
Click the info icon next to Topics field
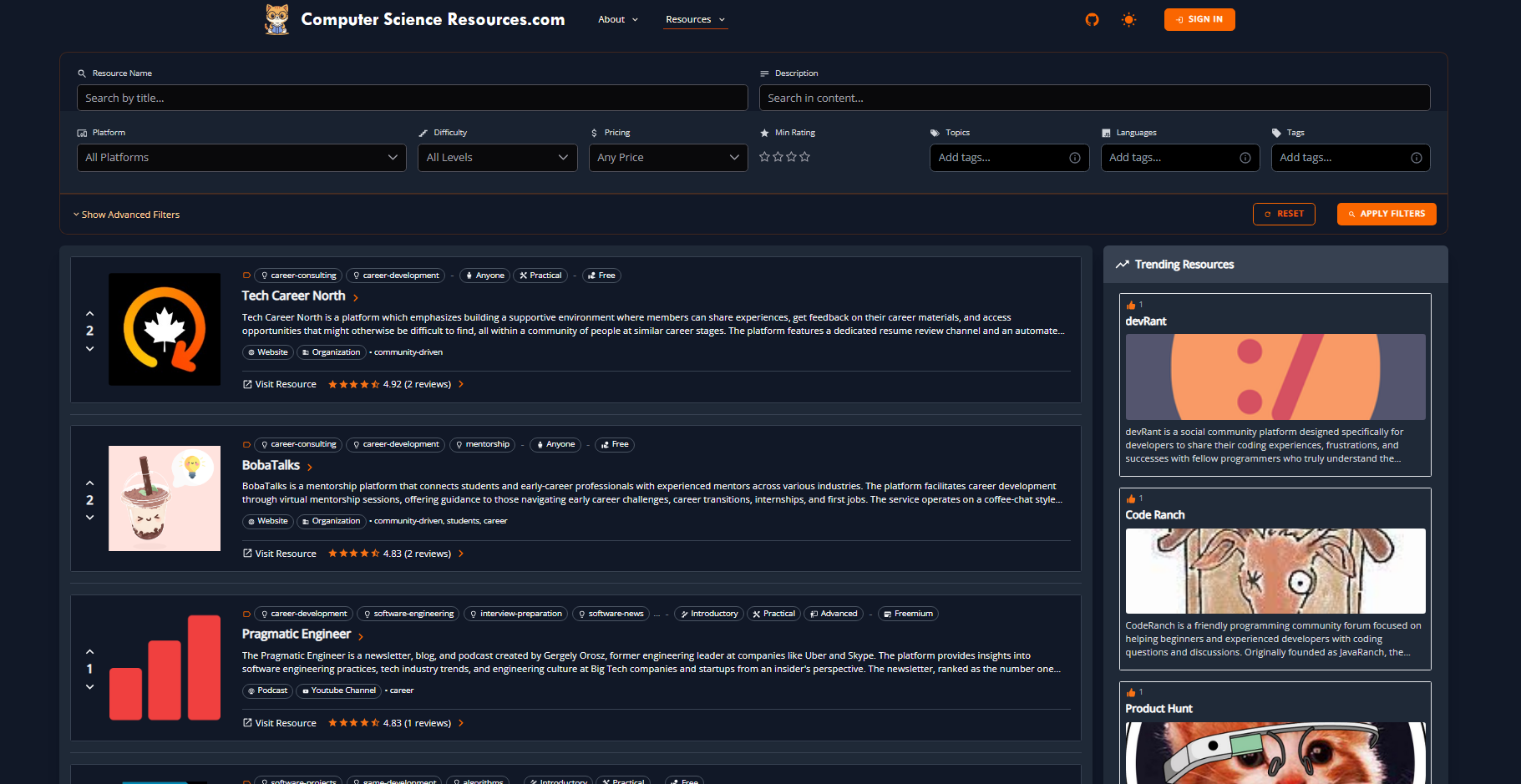click(x=1076, y=157)
